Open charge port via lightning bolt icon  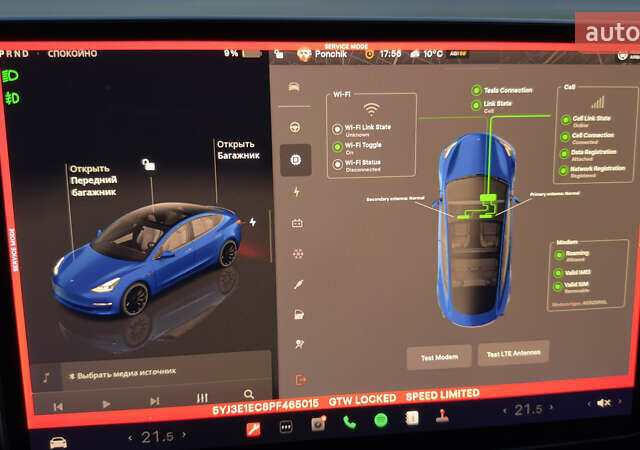pyautogui.click(x=253, y=222)
